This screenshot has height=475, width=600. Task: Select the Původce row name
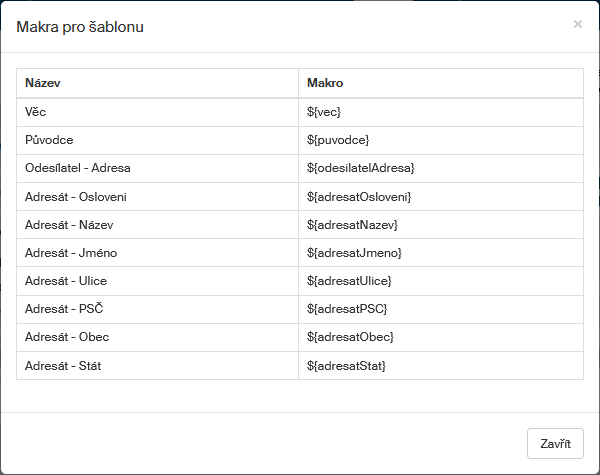pos(49,140)
